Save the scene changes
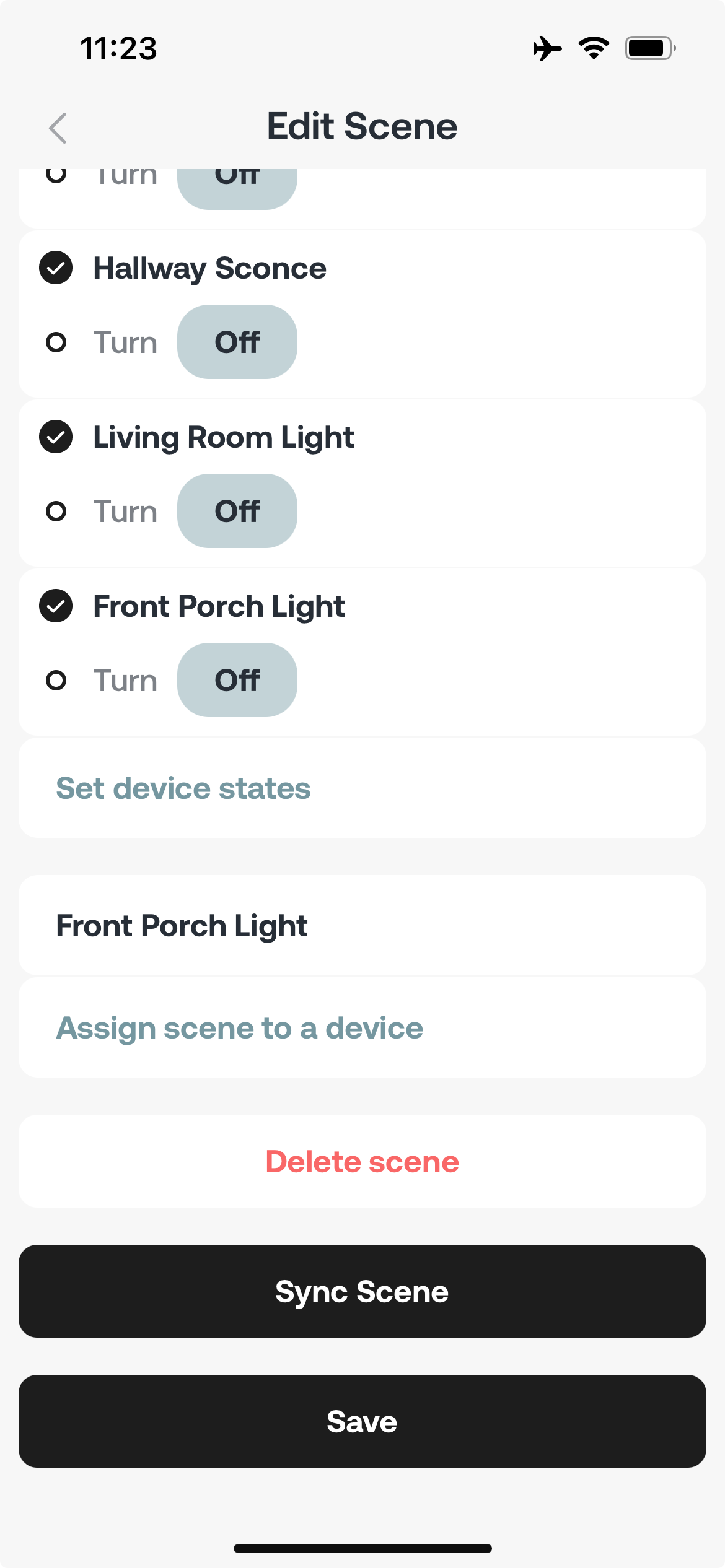725x1568 pixels. pyautogui.click(x=362, y=1421)
